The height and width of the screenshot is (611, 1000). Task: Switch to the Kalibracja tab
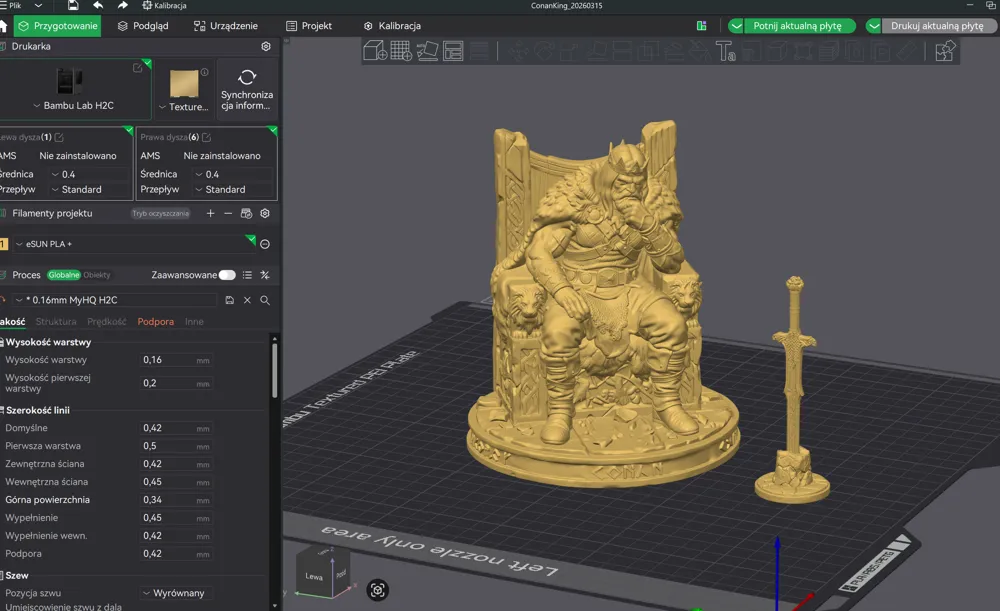[x=392, y=26]
